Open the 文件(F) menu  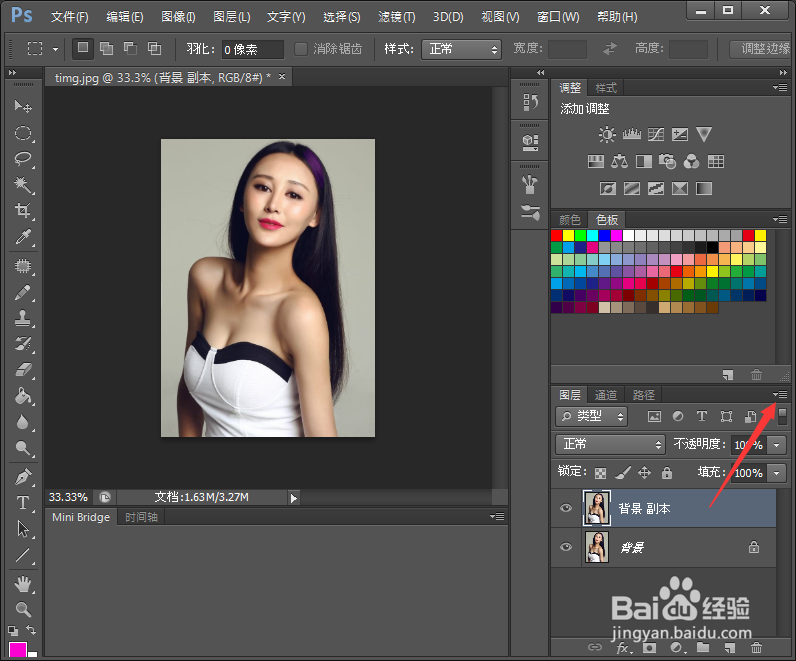tap(70, 17)
